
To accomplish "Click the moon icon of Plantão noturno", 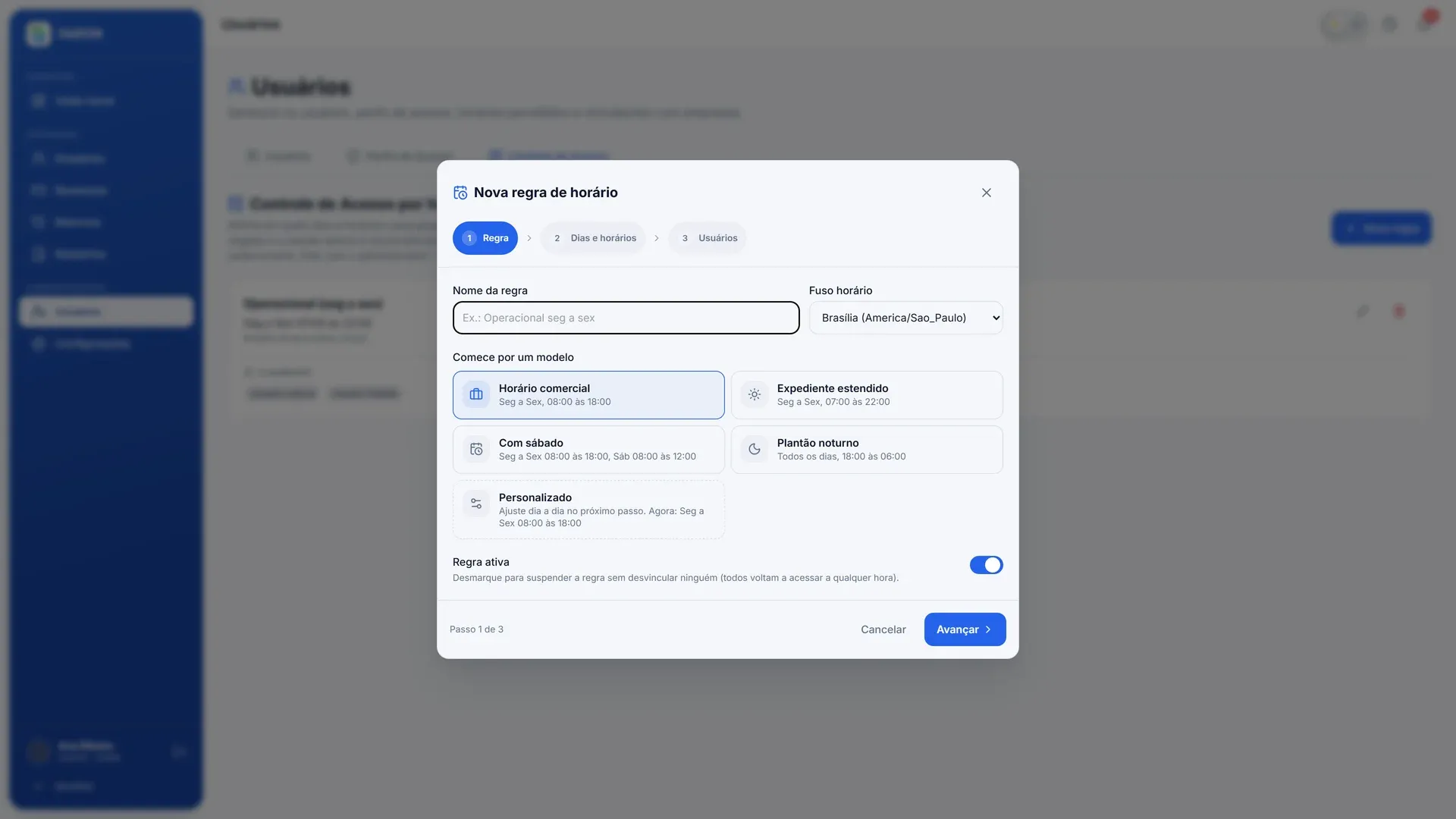I will click(x=755, y=449).
